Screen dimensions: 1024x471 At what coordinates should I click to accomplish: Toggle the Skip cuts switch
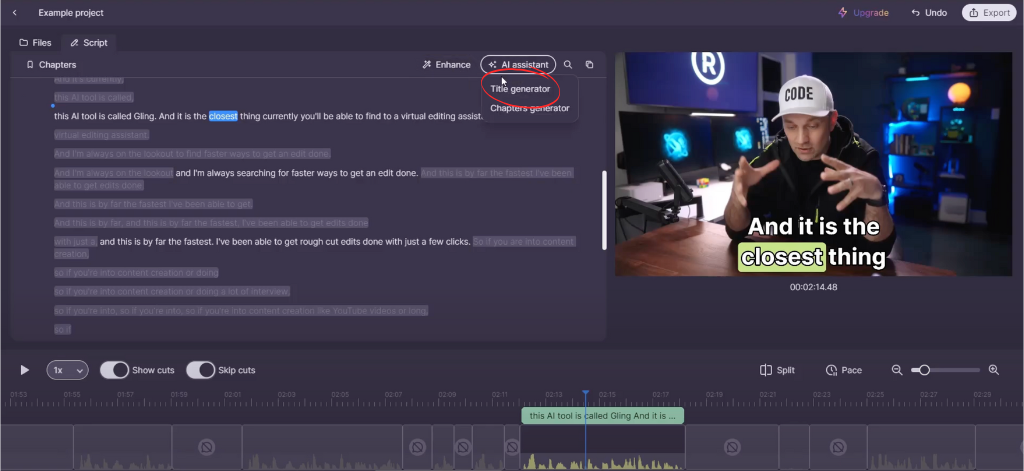(200, 370)
